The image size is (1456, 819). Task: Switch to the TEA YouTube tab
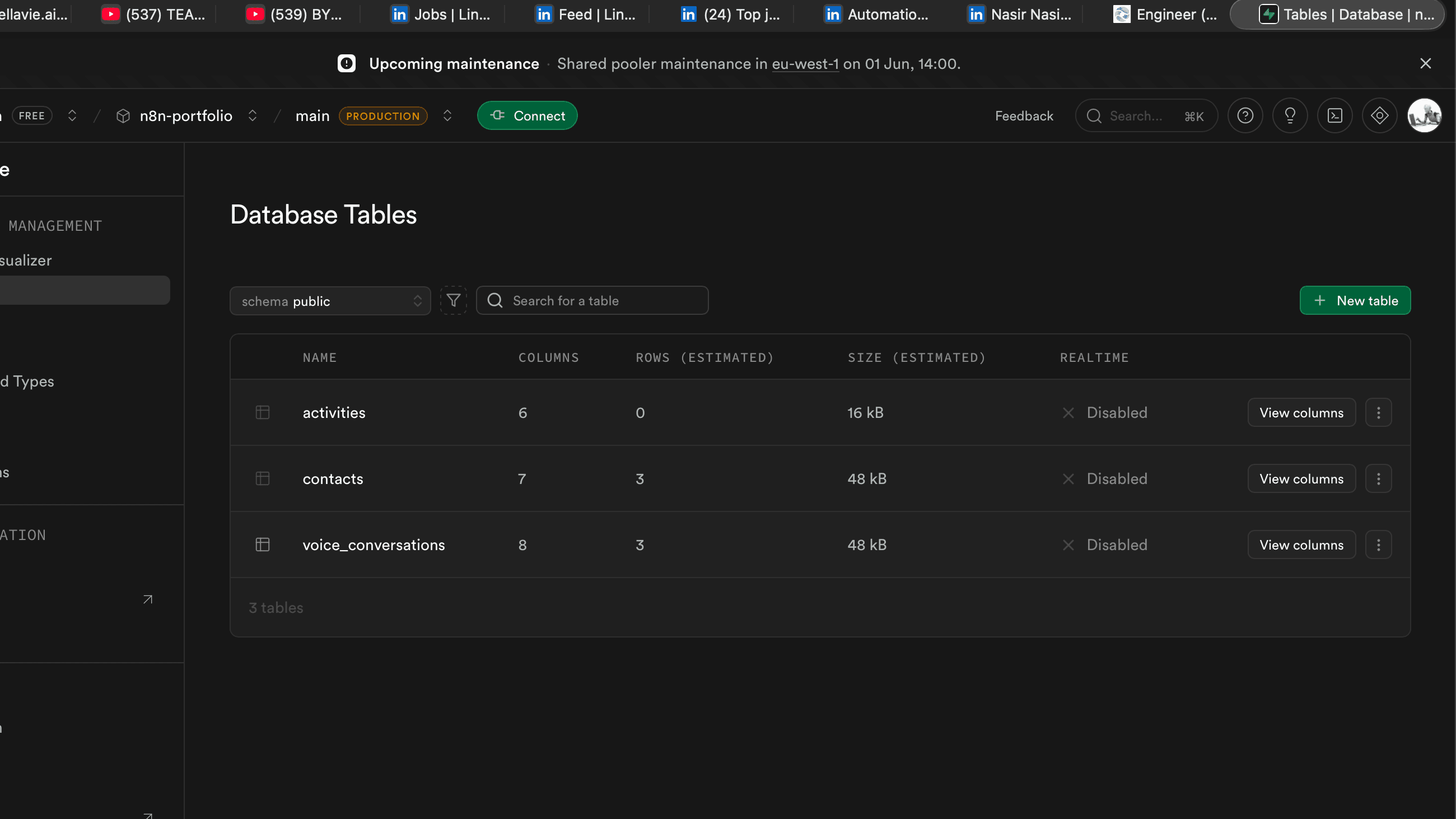pos(154,15)
